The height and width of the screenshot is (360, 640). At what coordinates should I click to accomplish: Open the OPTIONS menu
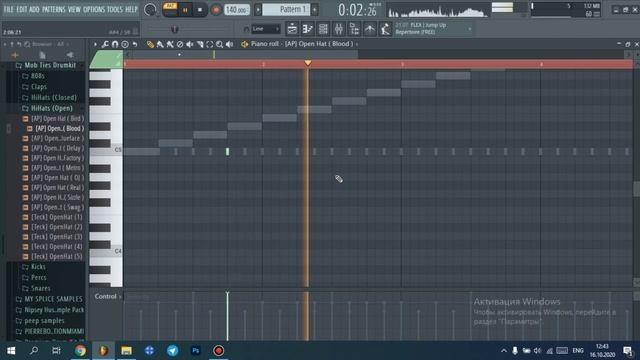point(94,9)
